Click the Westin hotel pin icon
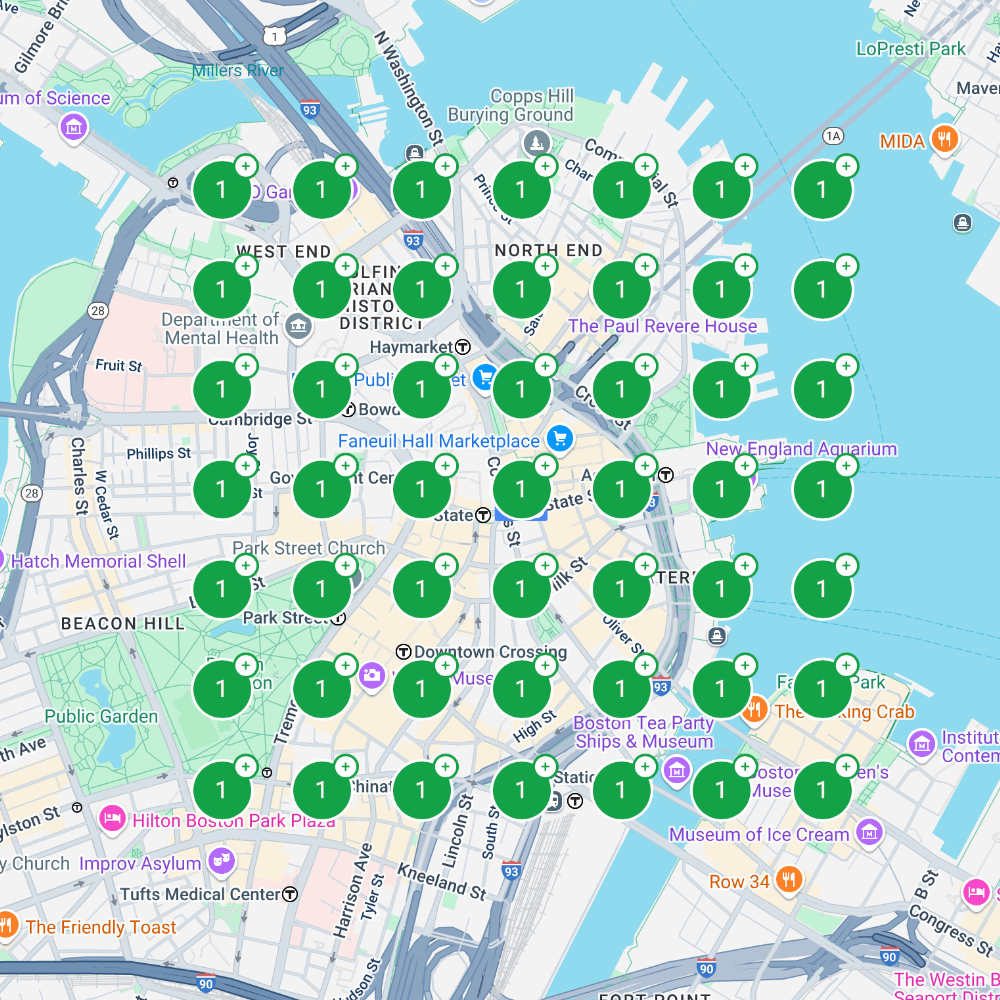The width and height of the screenshot is (1000, 1000). (x=976, y=892)
